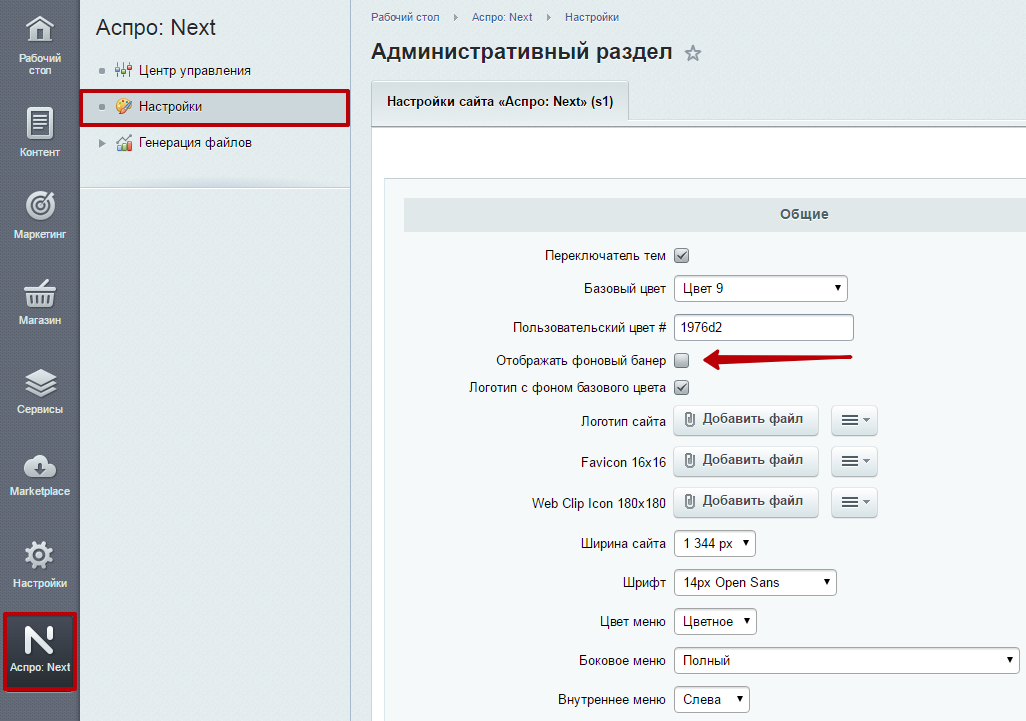Open the Боковое меню dropdown
Image resolution: width=1026 pixels, height=721 pixels.
click(847, 660)
